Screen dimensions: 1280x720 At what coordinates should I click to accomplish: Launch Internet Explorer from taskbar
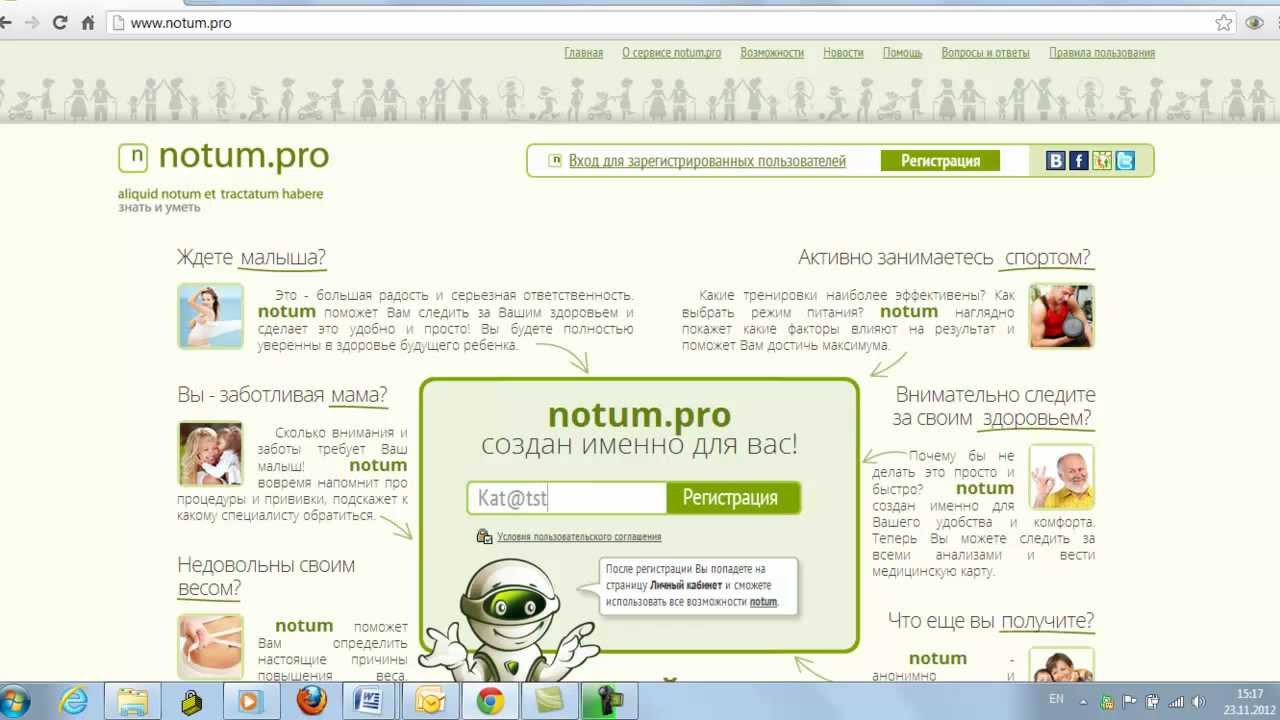[x=76, y=702]
